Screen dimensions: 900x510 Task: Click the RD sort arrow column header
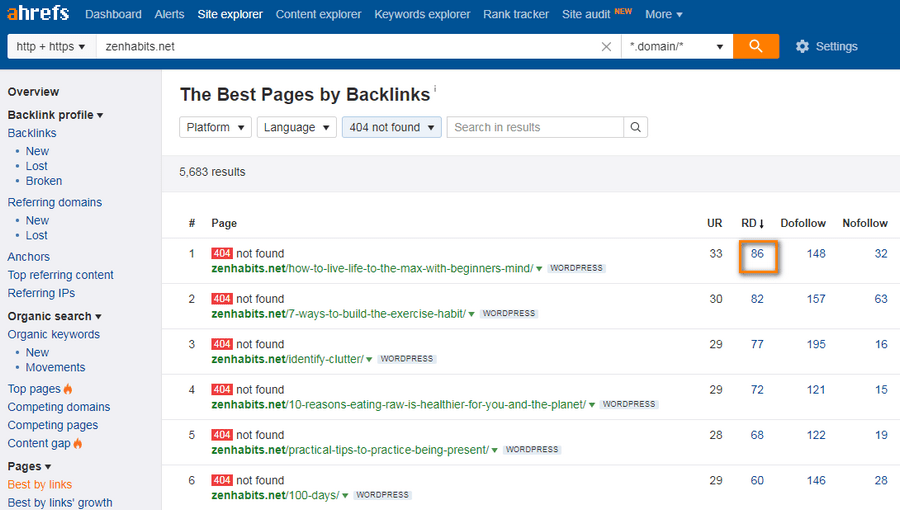click(752, 223)
